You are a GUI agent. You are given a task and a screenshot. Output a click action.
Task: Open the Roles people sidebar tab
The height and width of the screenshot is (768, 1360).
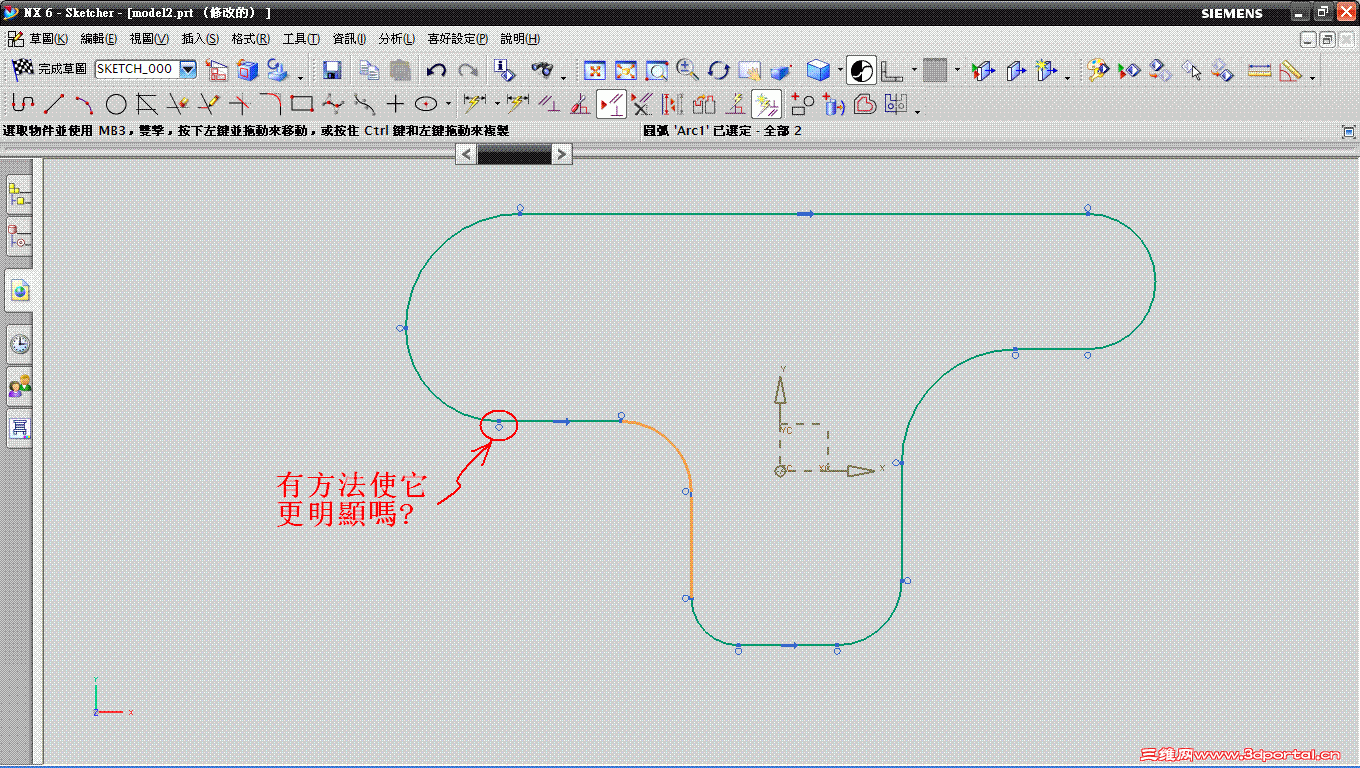coord(20,386)
